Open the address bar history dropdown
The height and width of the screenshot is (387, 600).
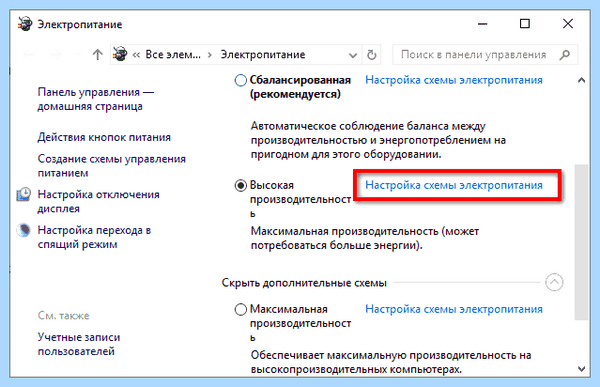(353, 56)
